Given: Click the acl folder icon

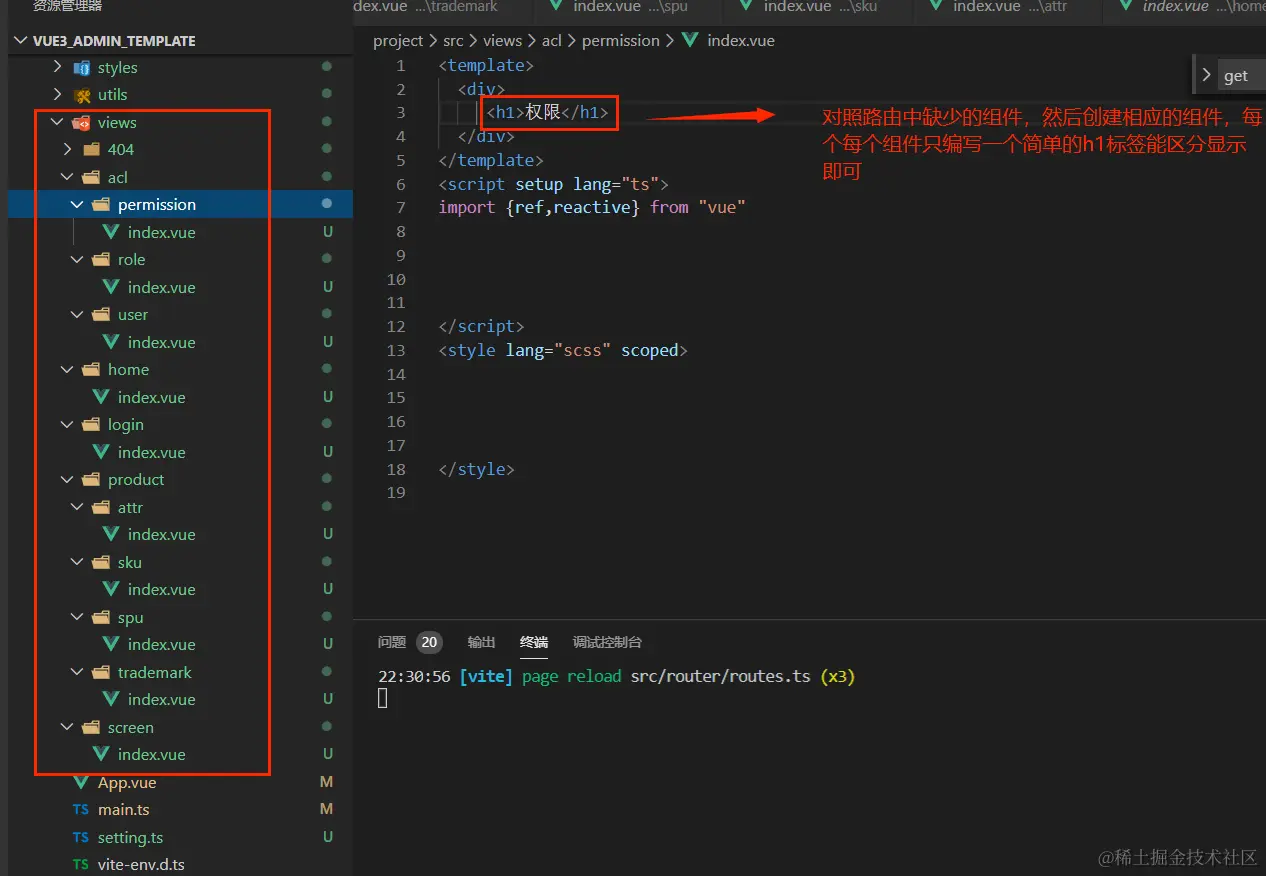Looking at the screenshot, I should click(92, 177).
